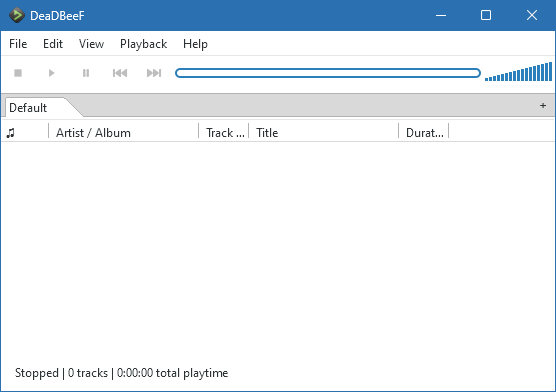556x392 pixels.
Task: Sort by the playing note icon column
Action: coord(25,133)
